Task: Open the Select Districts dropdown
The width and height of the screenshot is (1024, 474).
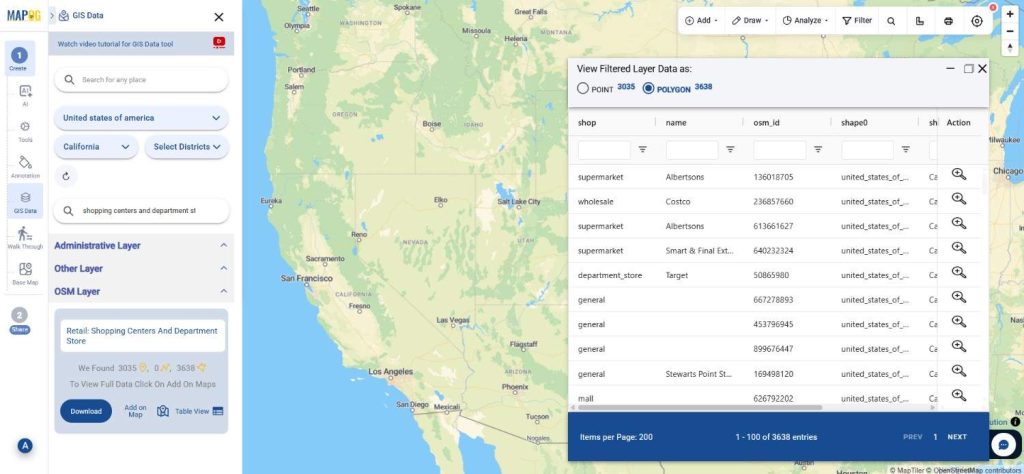Action: point(187,147)
